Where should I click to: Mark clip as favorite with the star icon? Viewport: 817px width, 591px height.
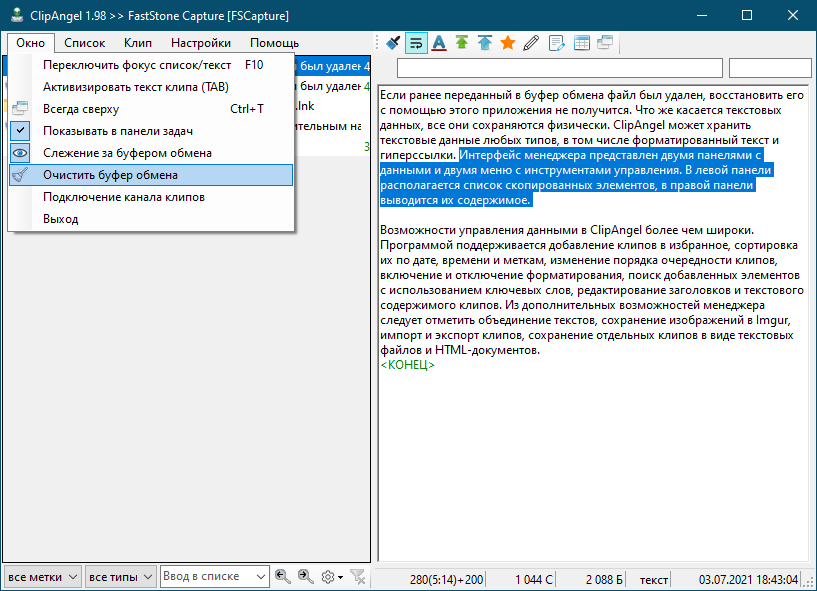[x=507, y=43]
